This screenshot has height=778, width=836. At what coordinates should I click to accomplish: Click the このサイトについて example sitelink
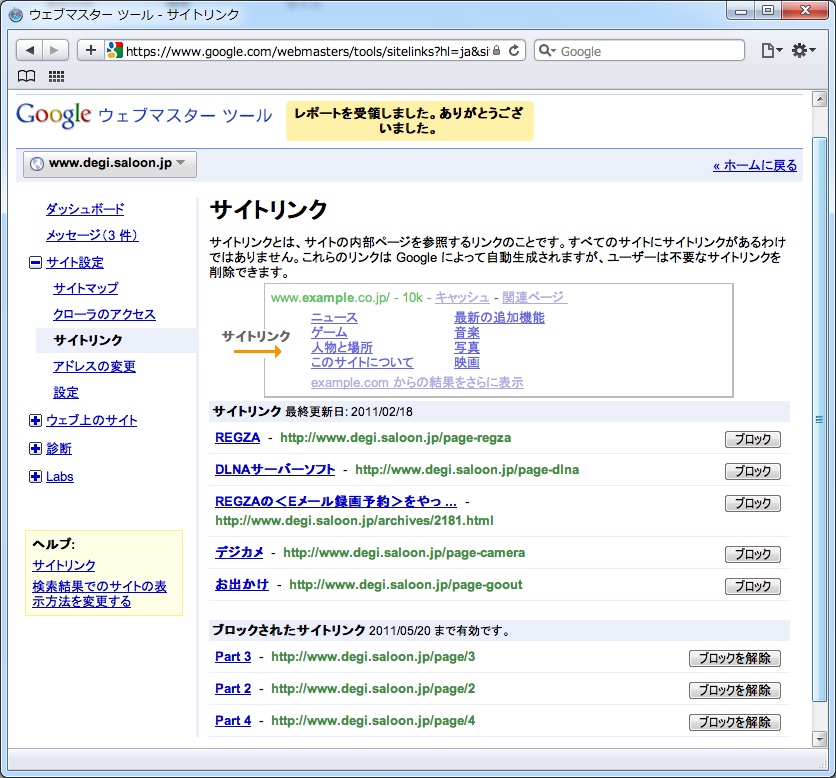pos(362,363)
